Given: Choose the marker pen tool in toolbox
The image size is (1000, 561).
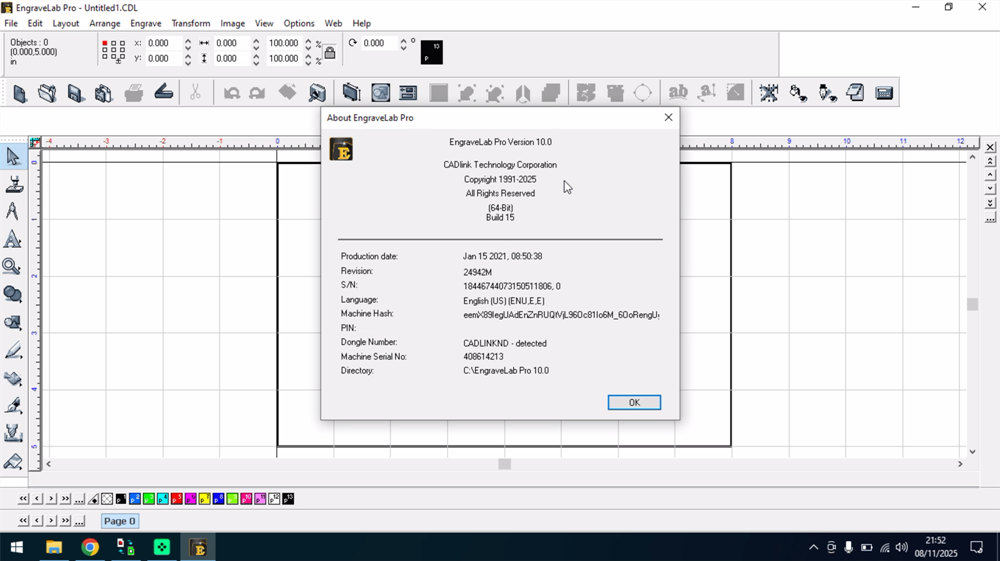Looking at the screenshot, I should pyautogui.click(x=13, y=405).
